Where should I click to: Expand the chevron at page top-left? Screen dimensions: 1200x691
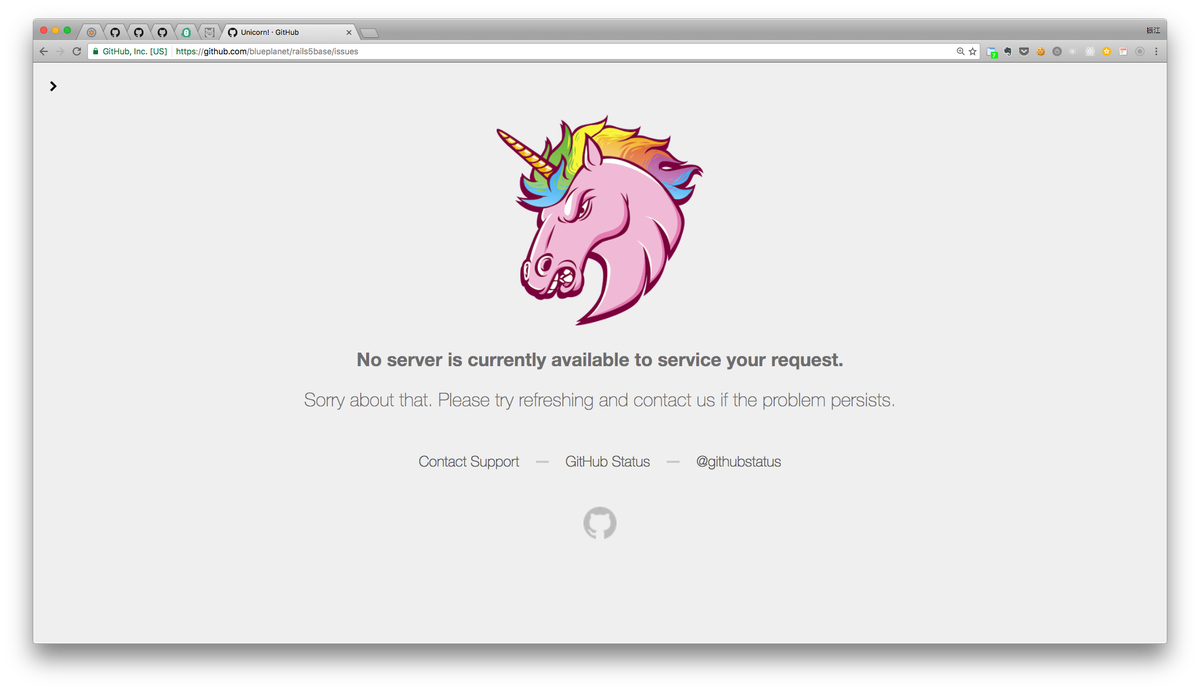click(x=53, y=86)
